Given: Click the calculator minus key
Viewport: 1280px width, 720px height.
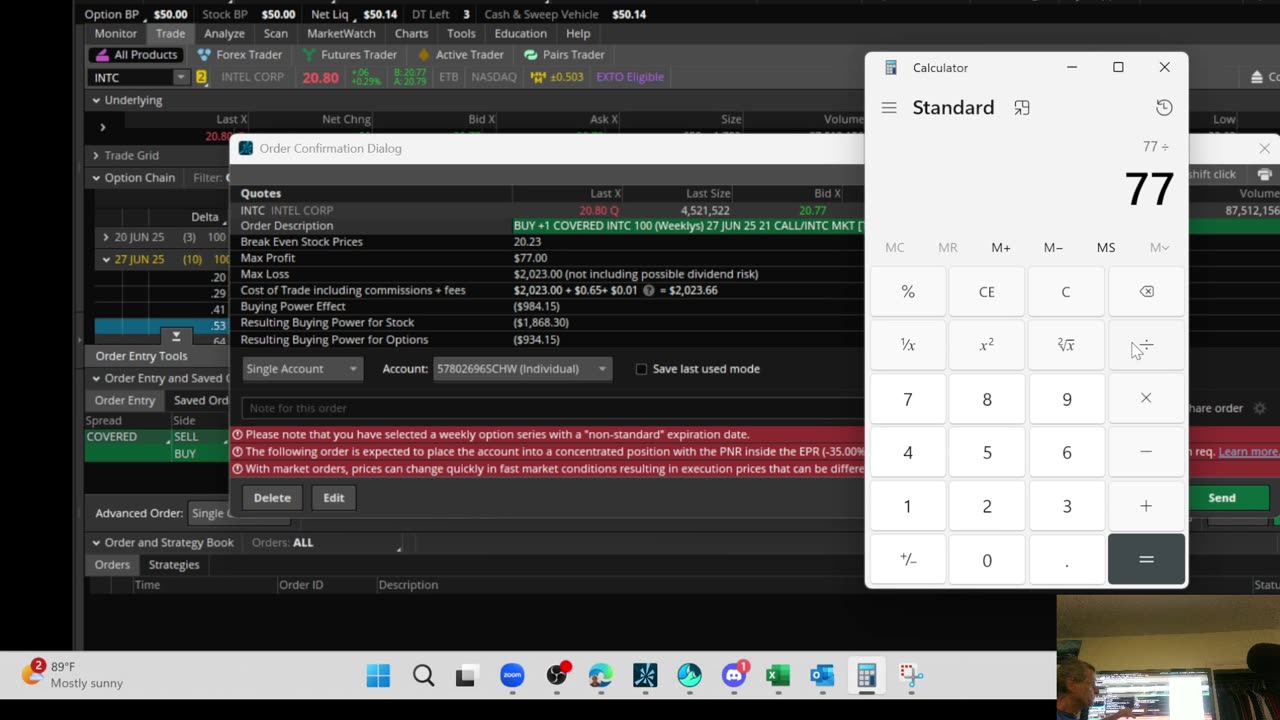Looking at the screenshot, I should click(1146, 452).
